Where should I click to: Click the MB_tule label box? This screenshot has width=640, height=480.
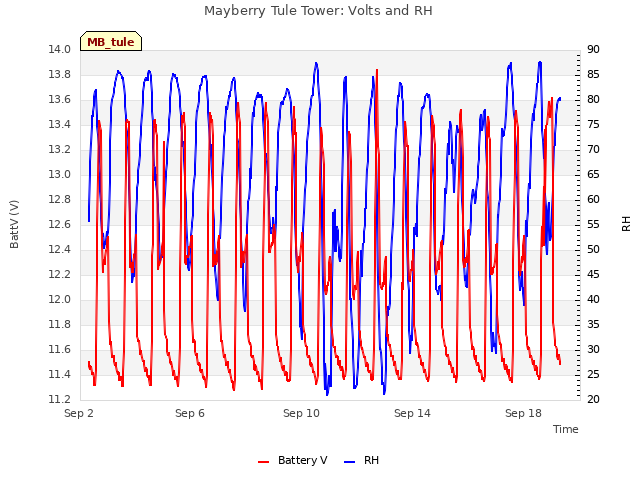(x=111, y=41)
